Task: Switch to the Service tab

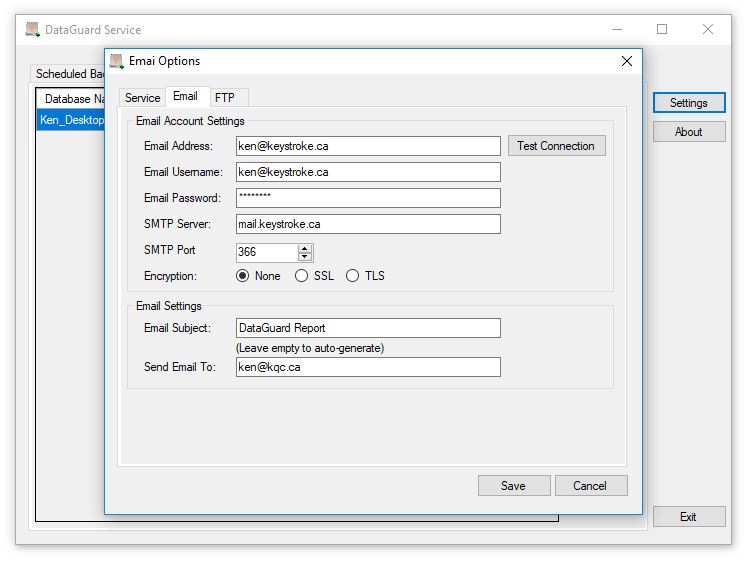Action: click(142, 98)
